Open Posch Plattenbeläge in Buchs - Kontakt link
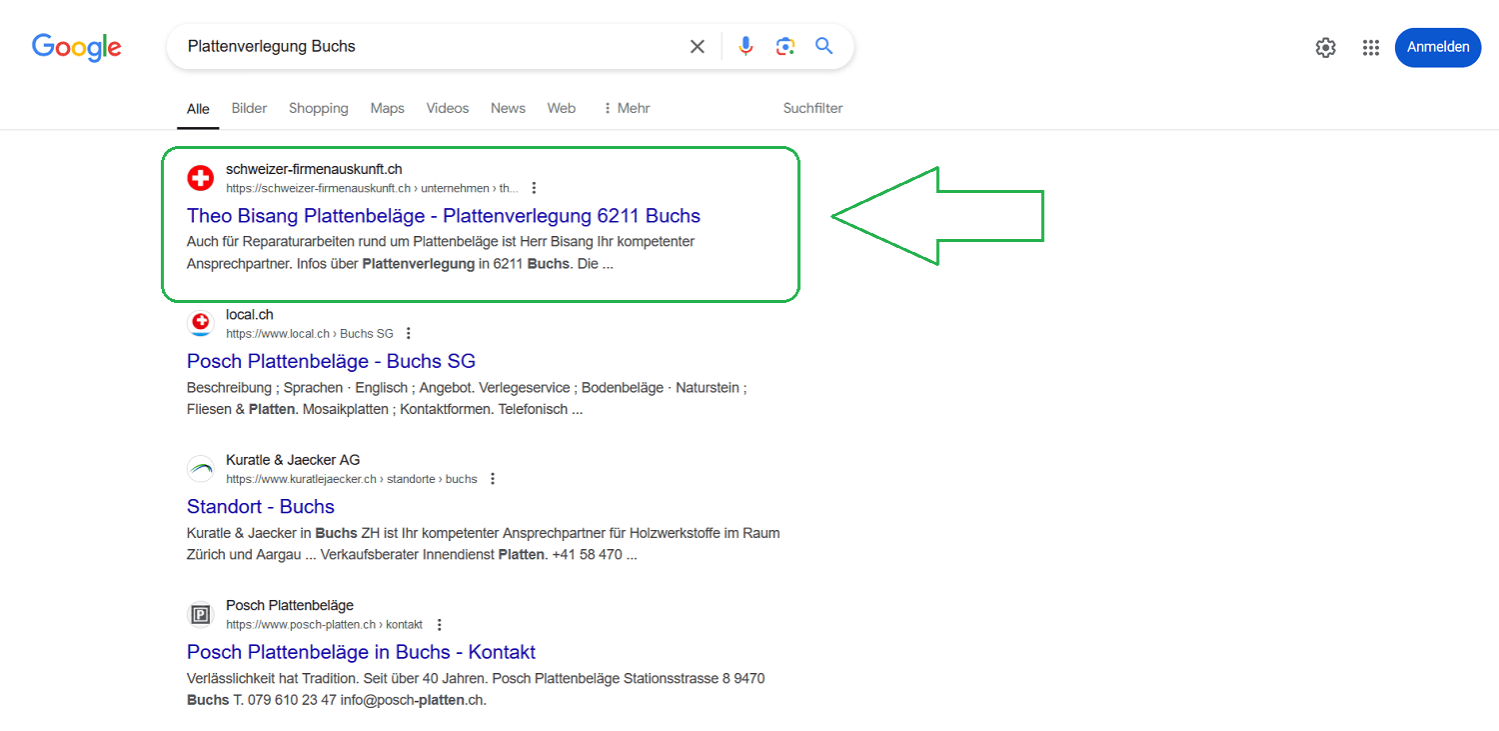 coord(361,652)
